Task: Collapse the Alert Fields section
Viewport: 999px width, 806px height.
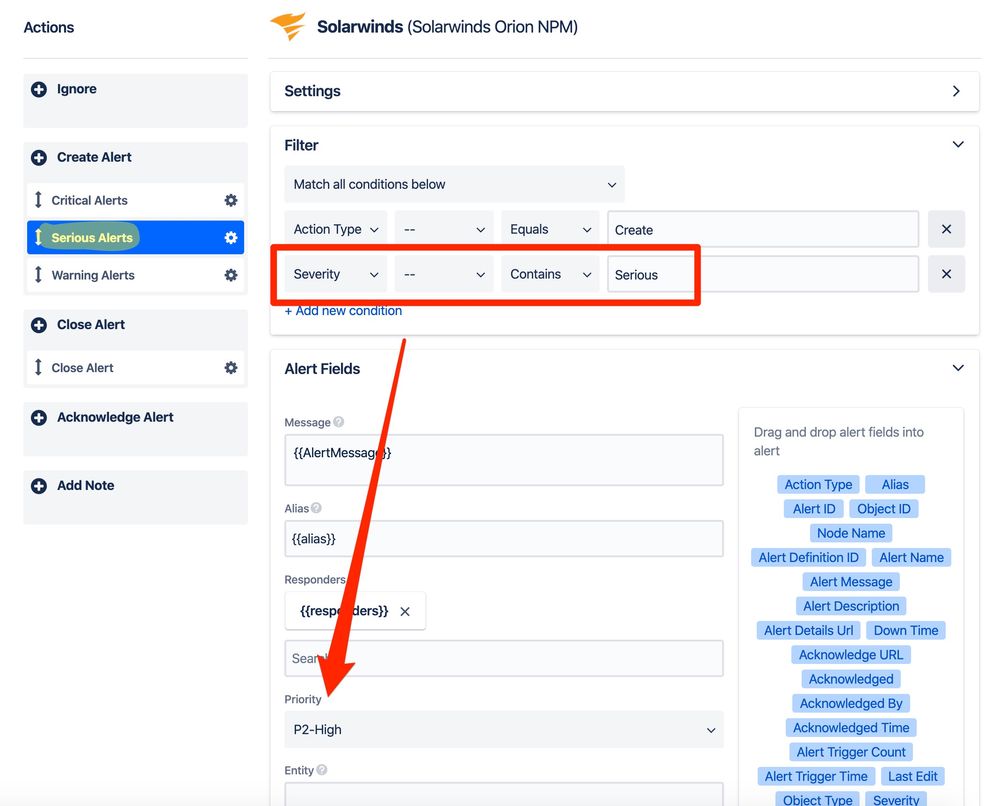Action: pos(958,368)
